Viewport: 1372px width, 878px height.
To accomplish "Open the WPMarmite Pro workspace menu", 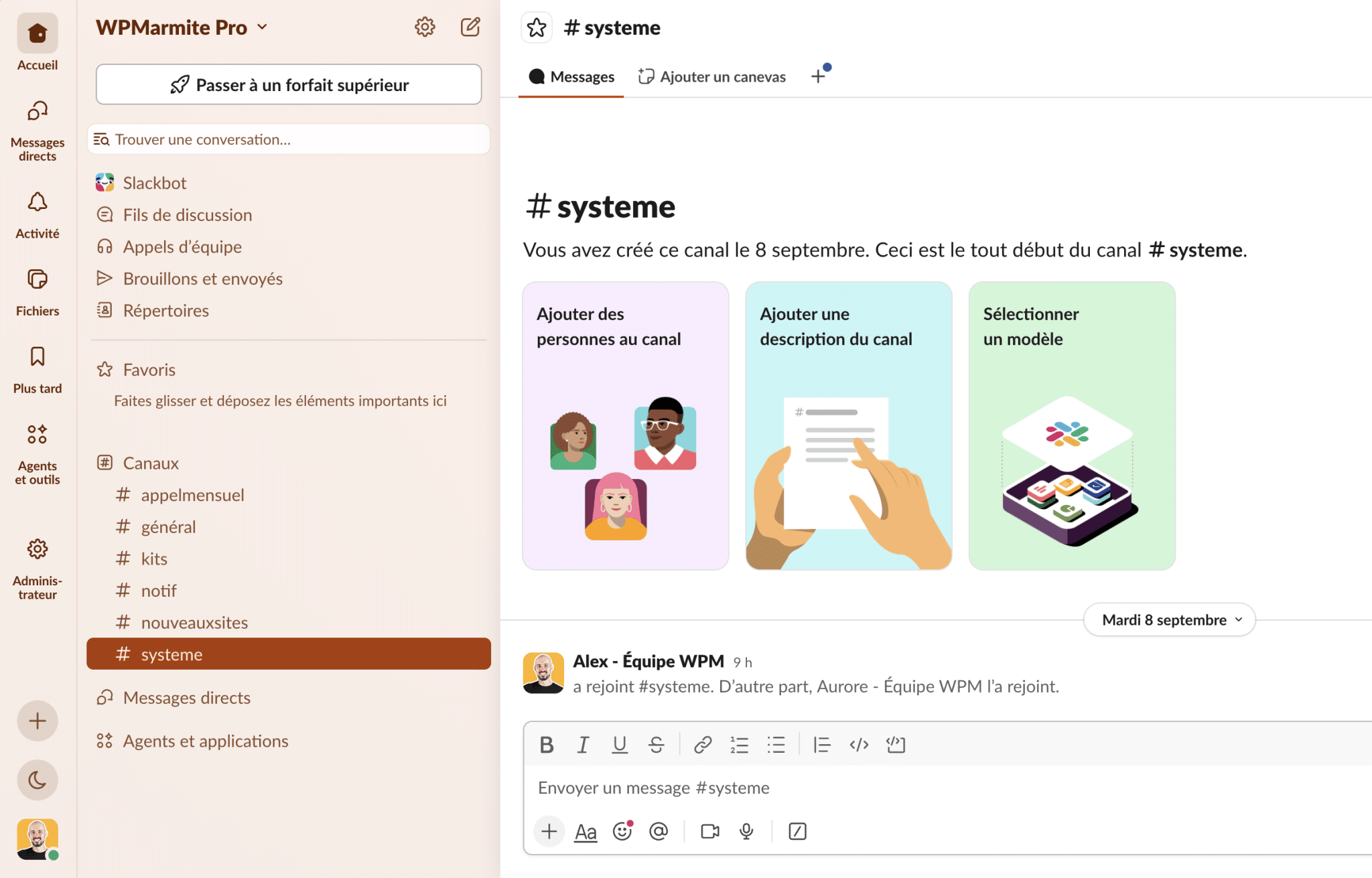I will [182, 27].
